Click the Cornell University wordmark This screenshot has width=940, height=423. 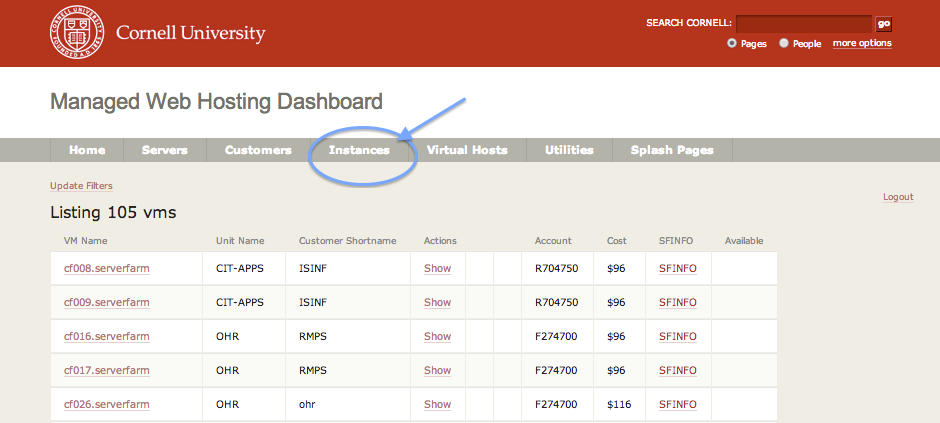[x=191, y=32]
